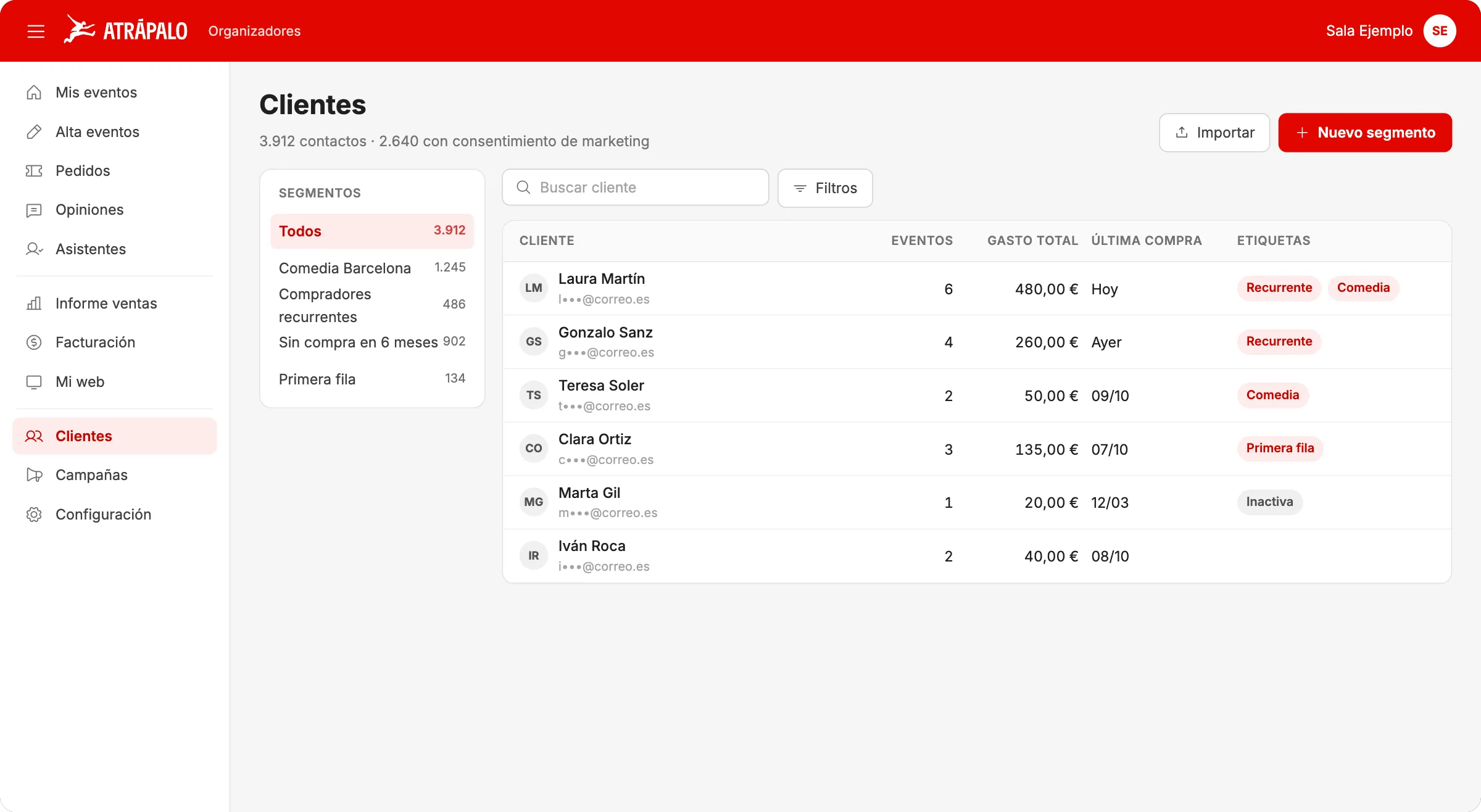The image size is (1481, 812).
Task: Click the 135,00 € total for Clara Ortiz
Action: click(x=1047, y=450)
